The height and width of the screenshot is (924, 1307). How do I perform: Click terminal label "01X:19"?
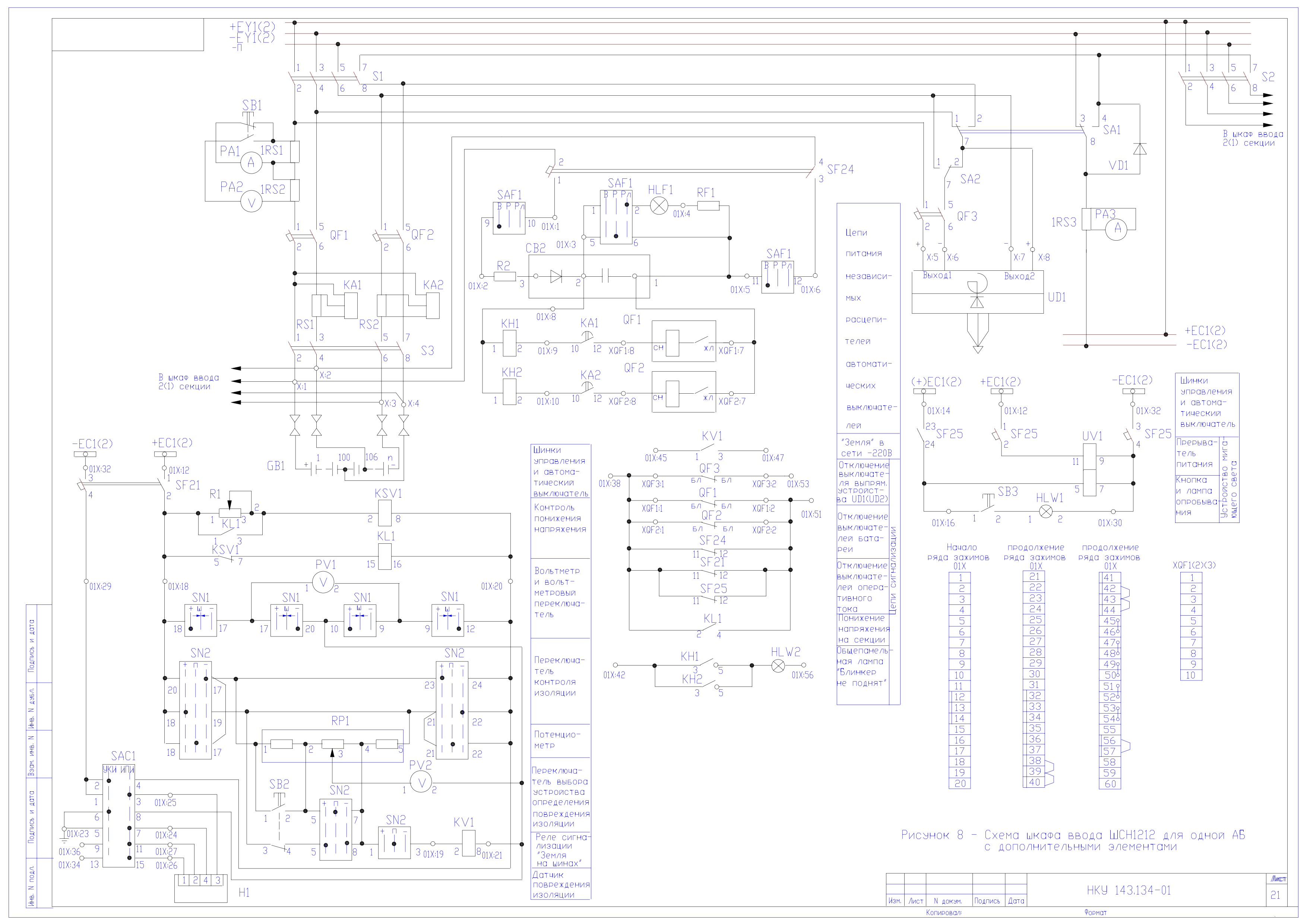coord(433,854)
